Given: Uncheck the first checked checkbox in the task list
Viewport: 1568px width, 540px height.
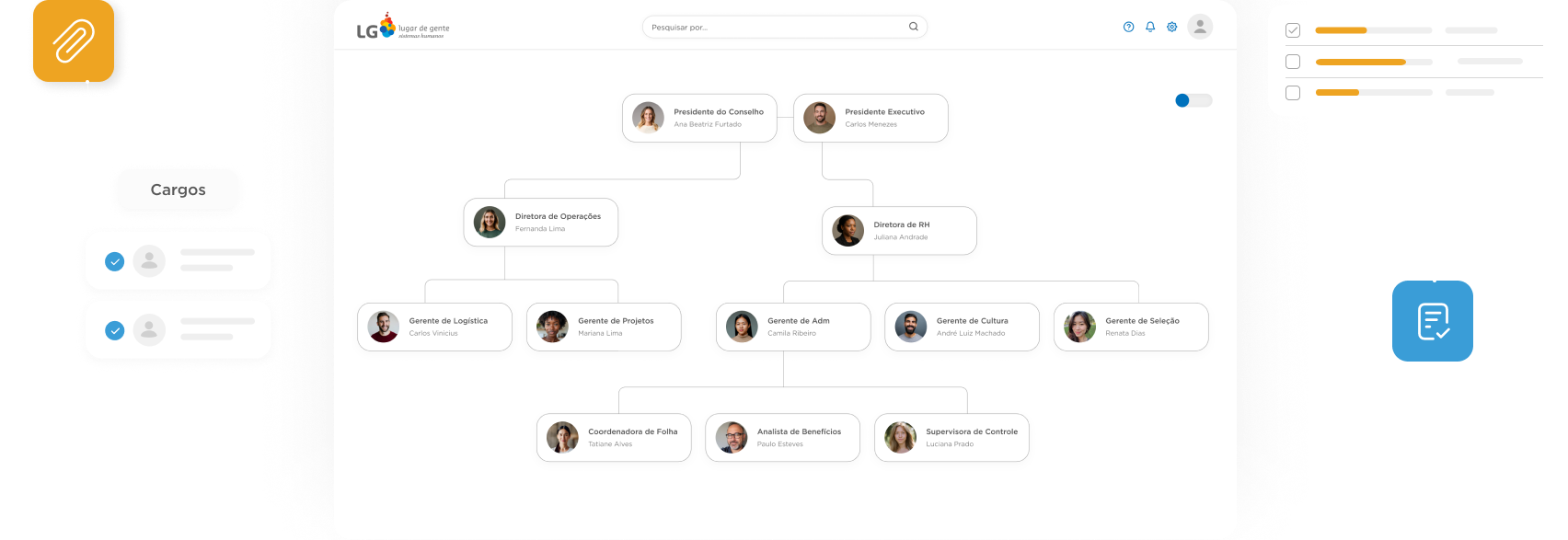Looking at the screenshot, I should point(1293,30).
